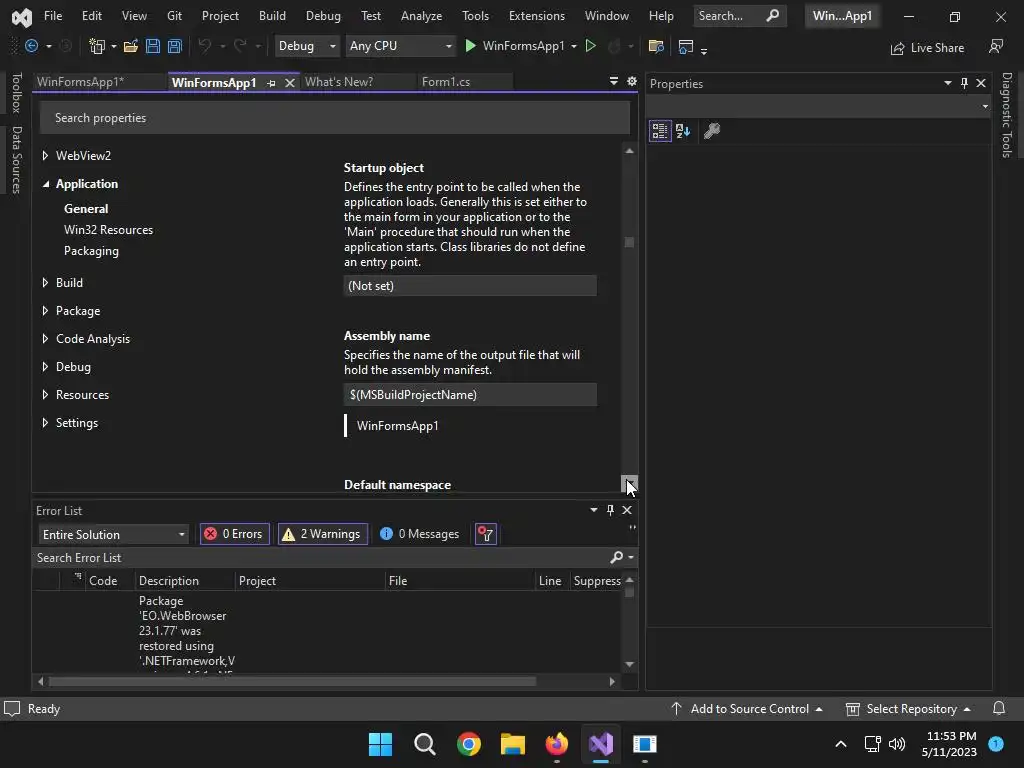The height and width of the screenshot is (768, 1024).
Task: Open the Toolbox side tab
Action: click(16, 93)
